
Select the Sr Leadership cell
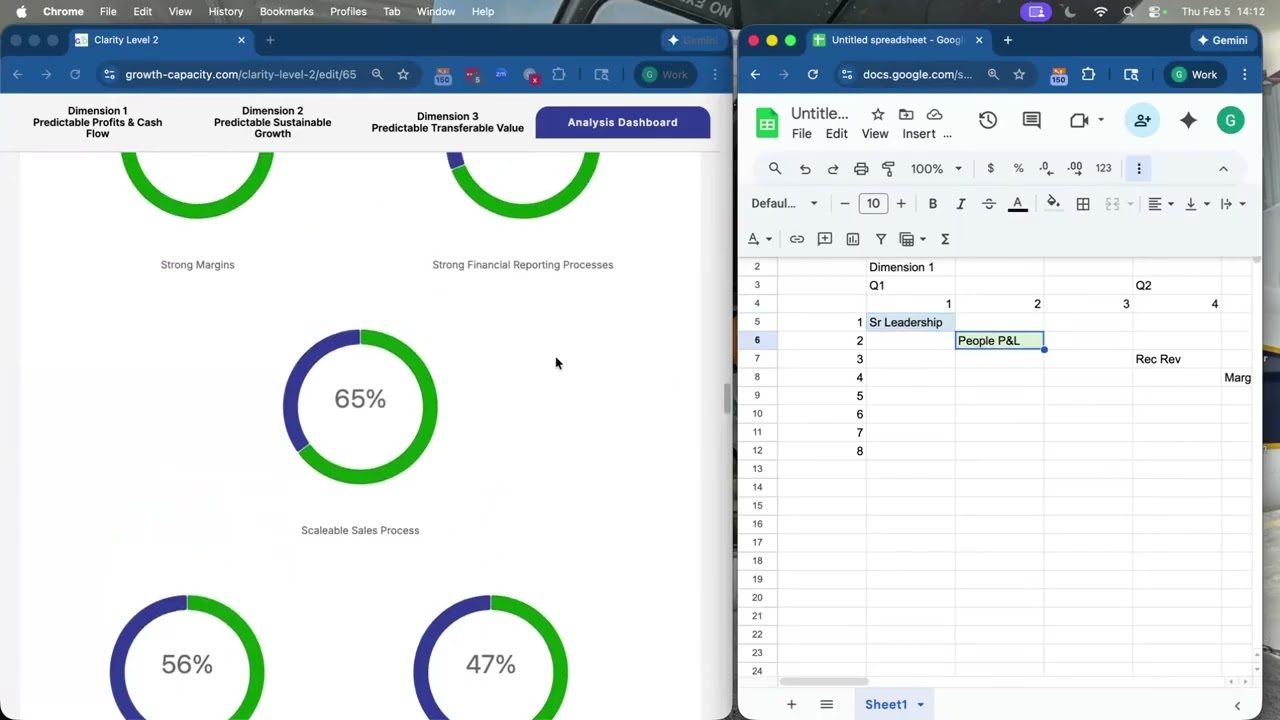911,322
